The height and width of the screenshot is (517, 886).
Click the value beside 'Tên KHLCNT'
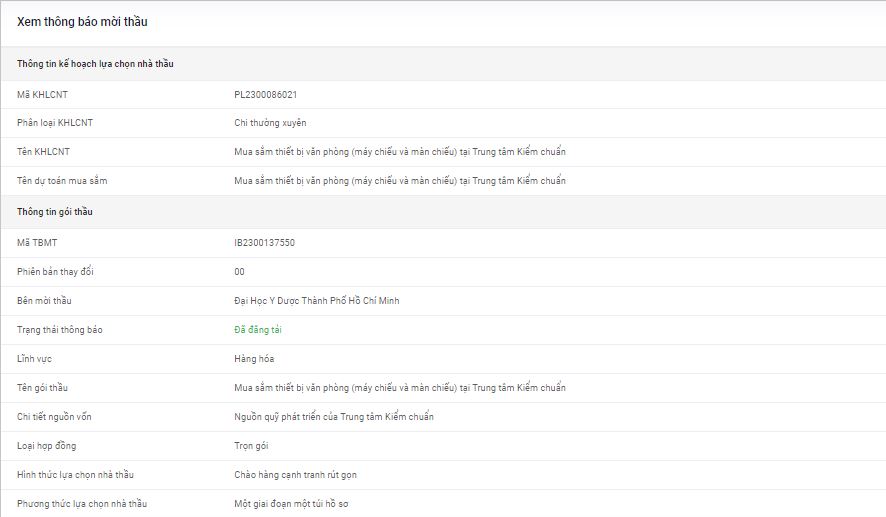point(400,152)
